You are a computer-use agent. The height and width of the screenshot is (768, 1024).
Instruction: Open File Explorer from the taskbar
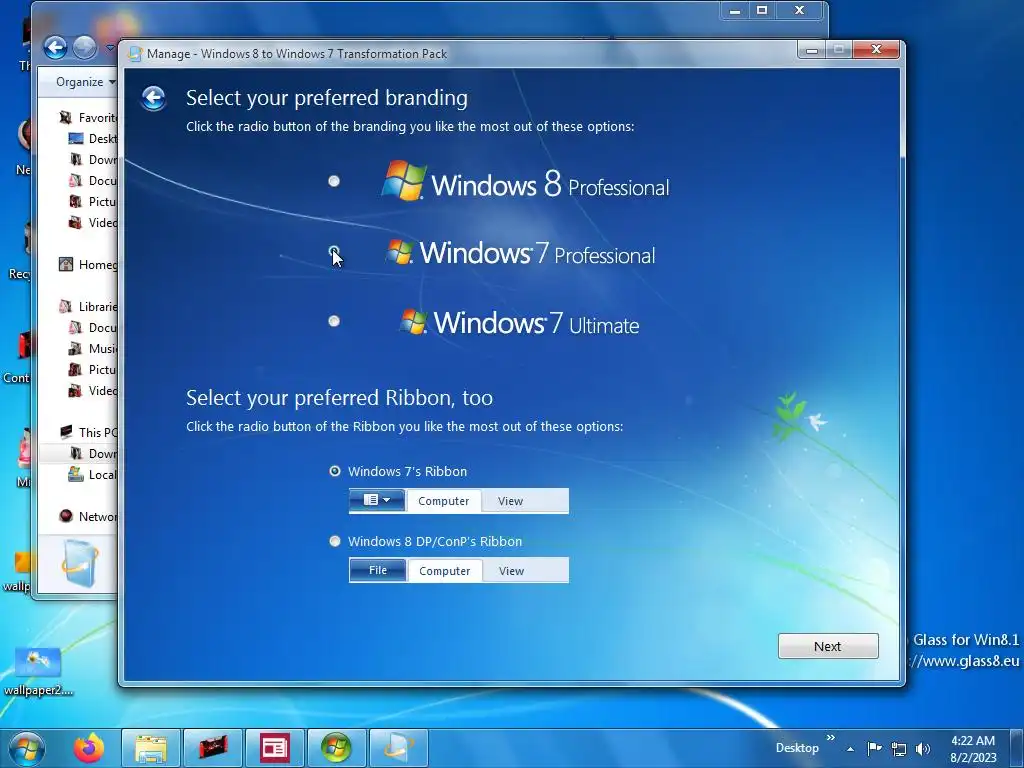pos(151,748)
